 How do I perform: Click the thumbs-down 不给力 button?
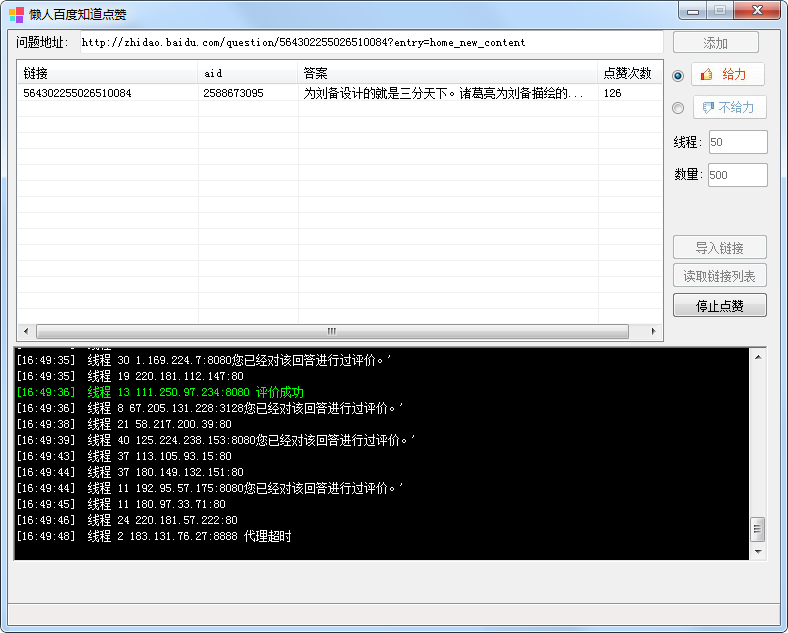tap(727, 108)
